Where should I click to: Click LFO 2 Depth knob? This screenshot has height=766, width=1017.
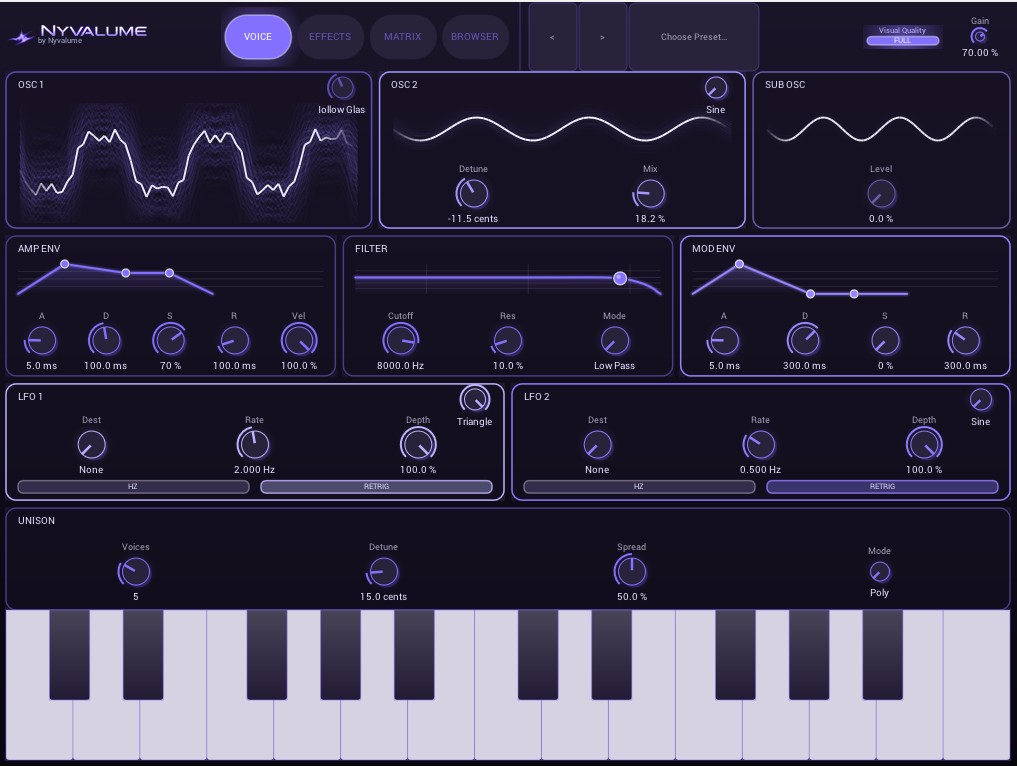coord(924,444)
